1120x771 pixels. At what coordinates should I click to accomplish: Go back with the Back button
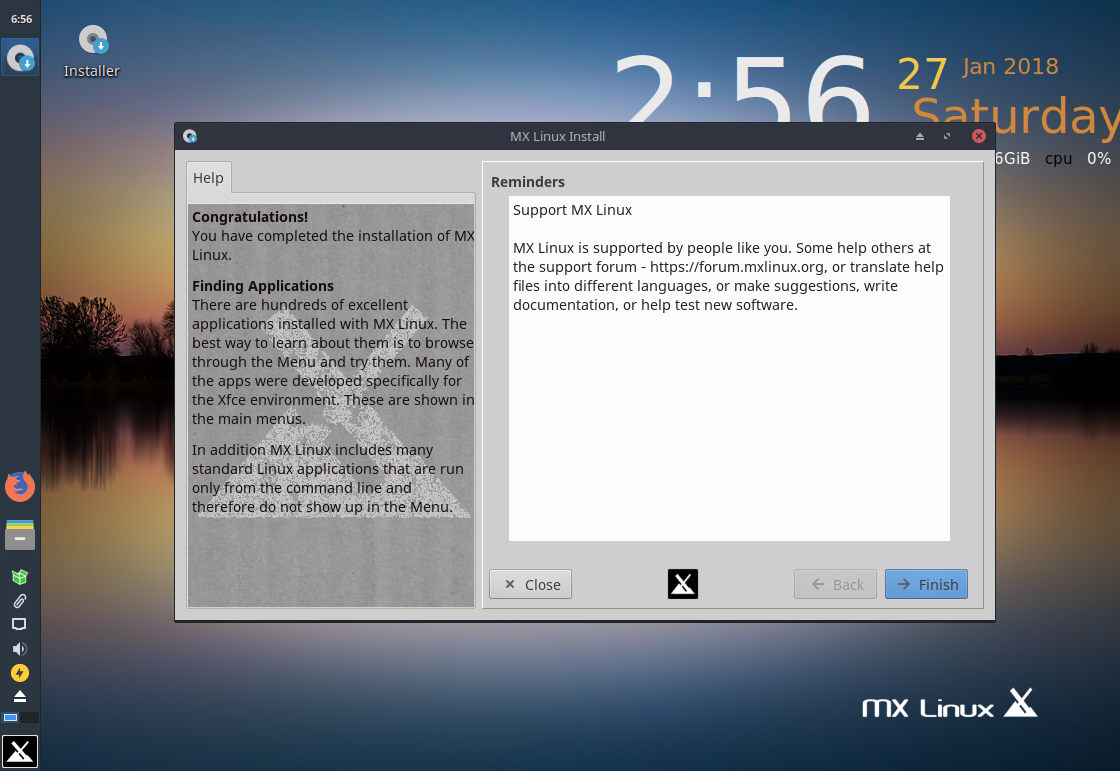(835, 584)
